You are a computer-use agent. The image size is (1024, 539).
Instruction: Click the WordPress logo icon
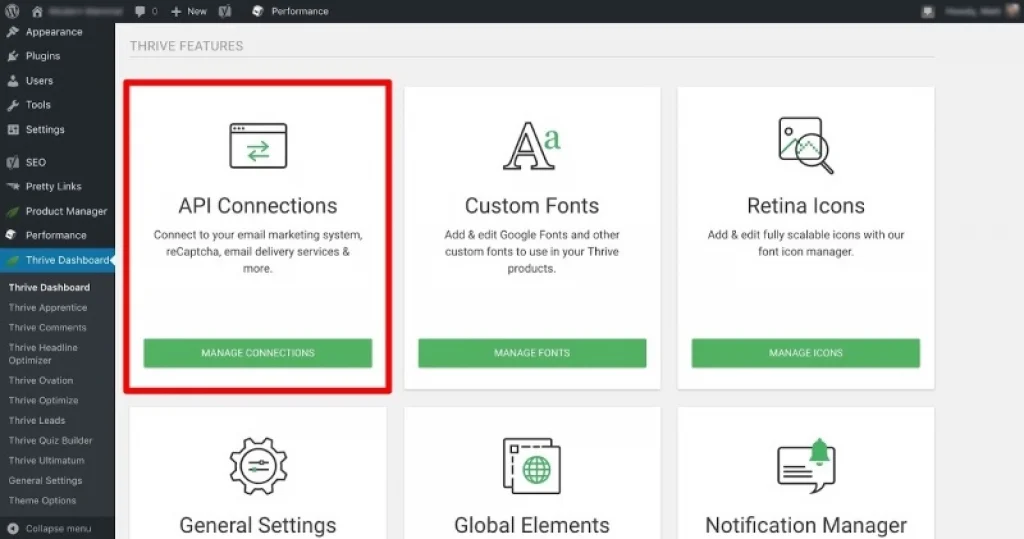click(x=12, y=11)
